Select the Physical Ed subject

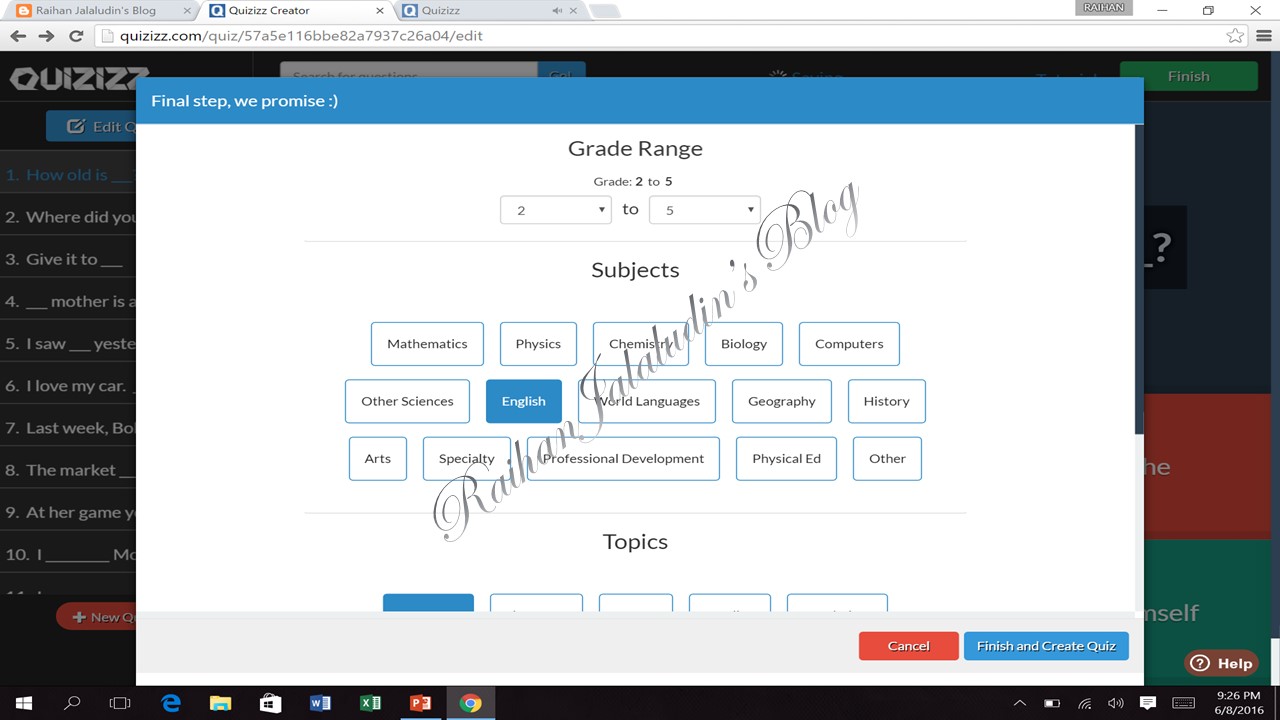[x=786, y=458]
